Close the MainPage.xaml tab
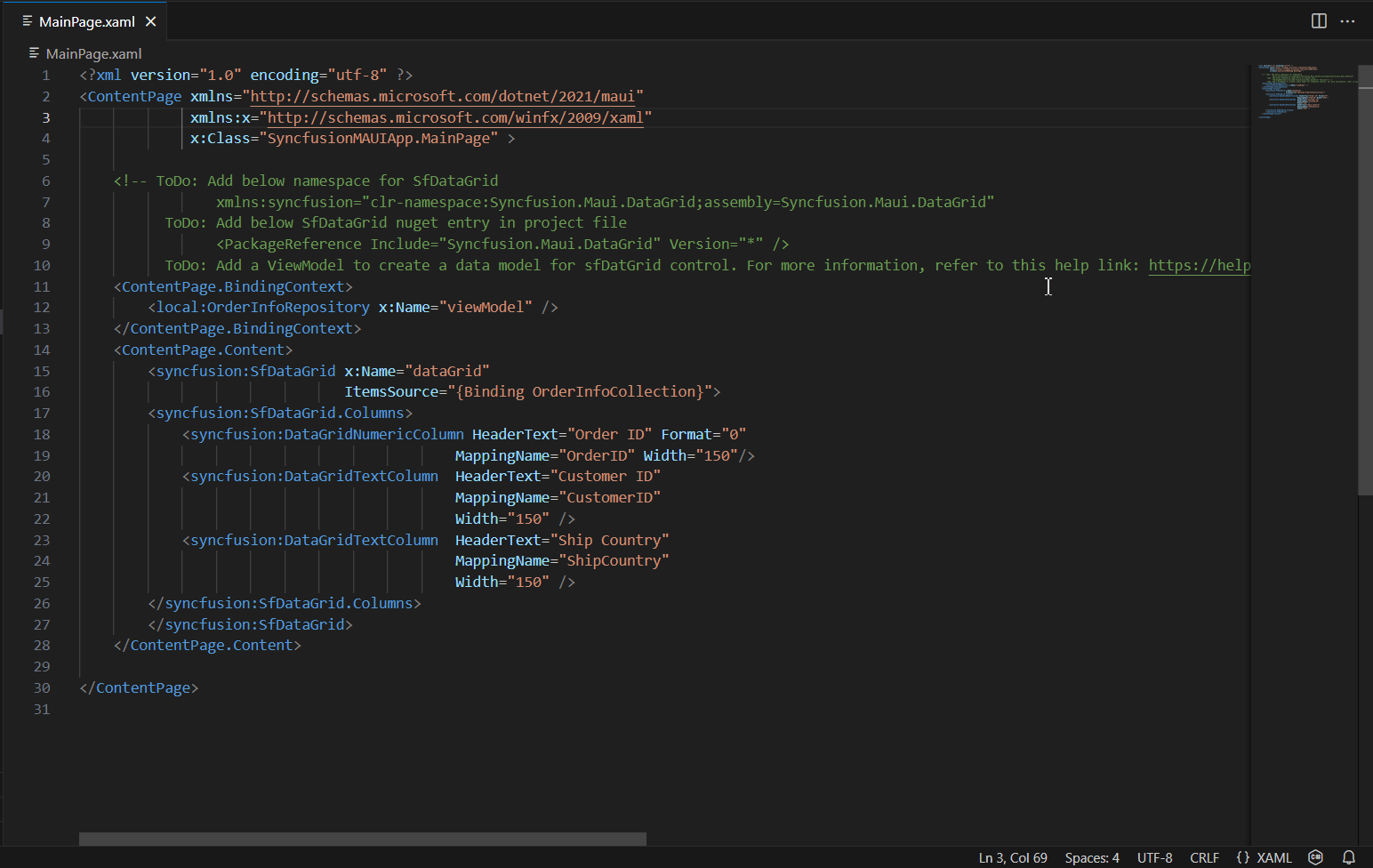The width and height of the screenshot is (1373, 868). pos(151,21)
